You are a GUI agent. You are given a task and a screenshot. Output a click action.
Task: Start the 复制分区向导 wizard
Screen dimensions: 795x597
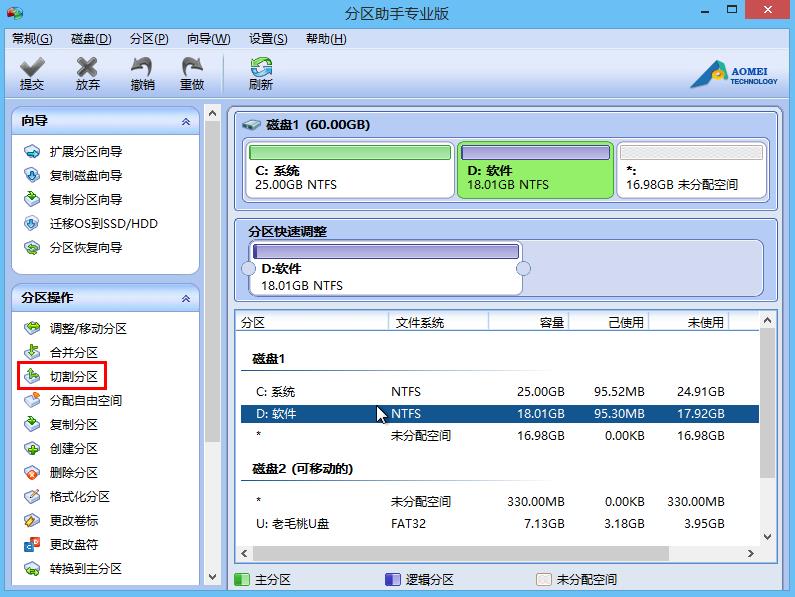pos(74,199)
